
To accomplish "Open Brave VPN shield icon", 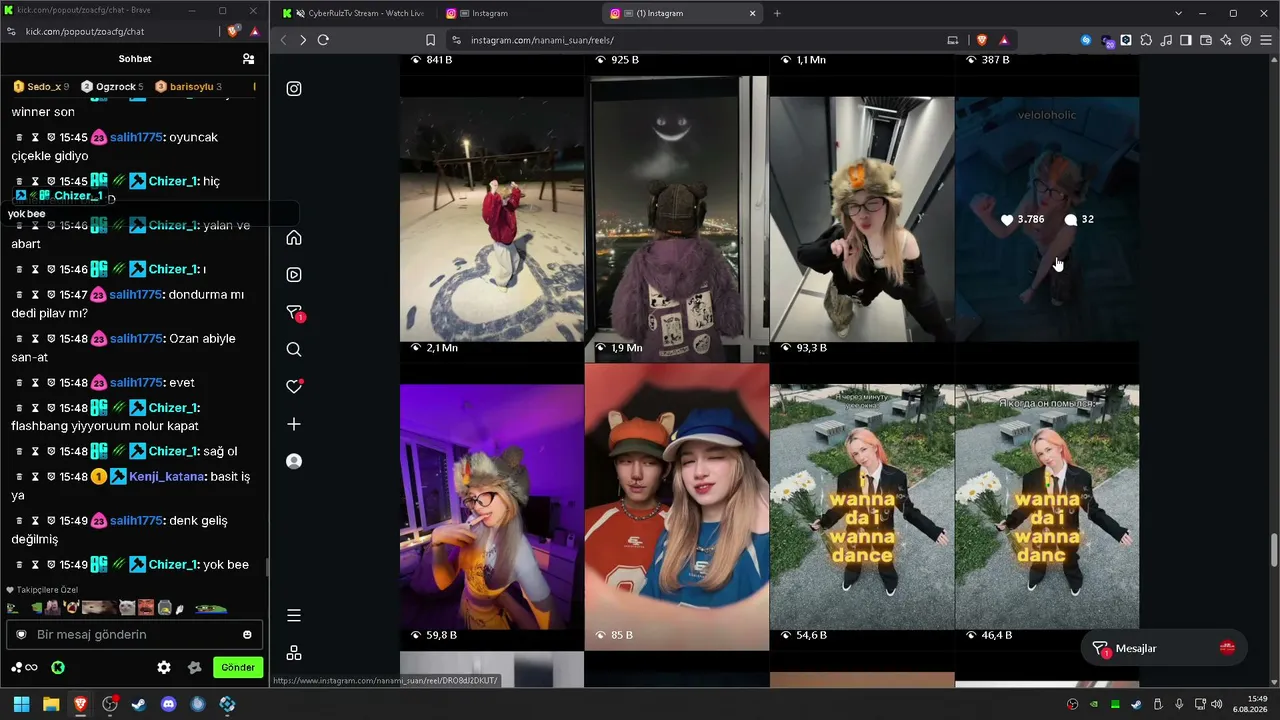I will (1246, 40).
